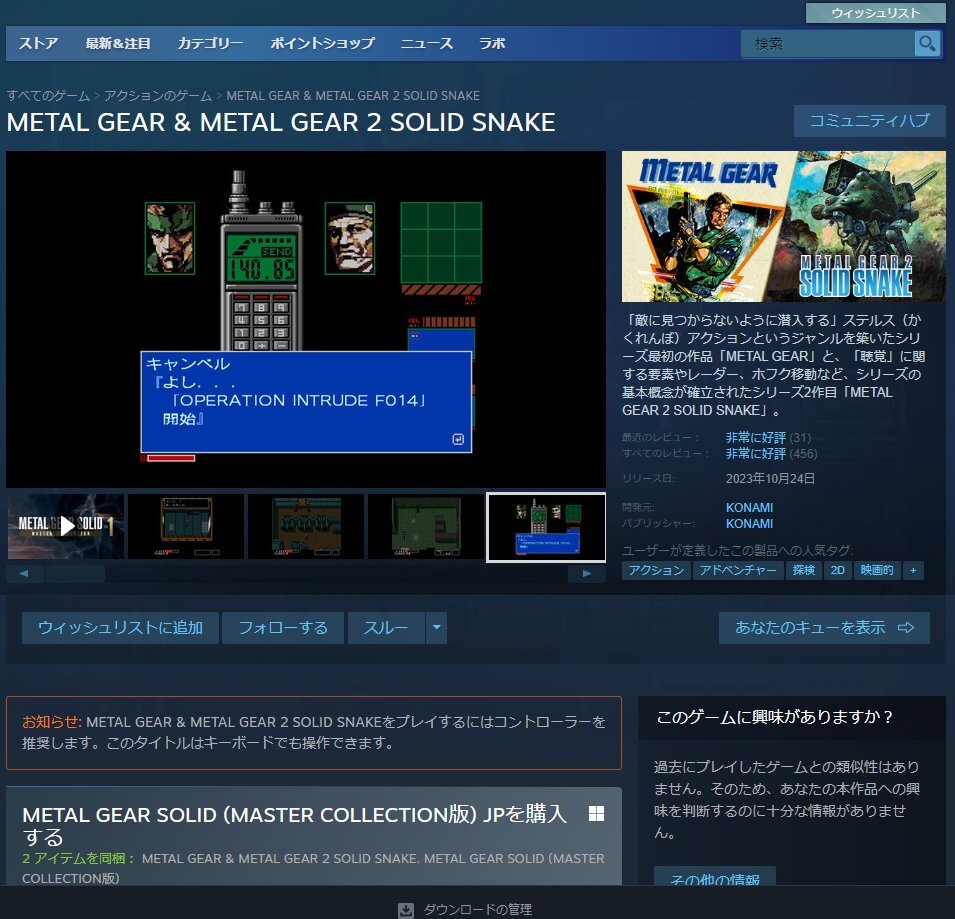Open the ラボ tab
The height and width of the screenshot is (919, 955).
point(492,43)
